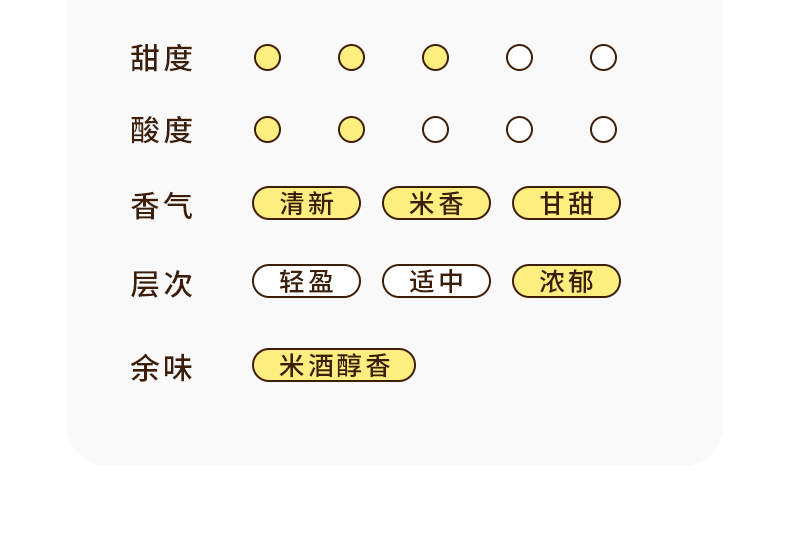This screenshot has width=790, height=556.
Task: Choose the 浓郁 body level
Action: tap(566, 281)
